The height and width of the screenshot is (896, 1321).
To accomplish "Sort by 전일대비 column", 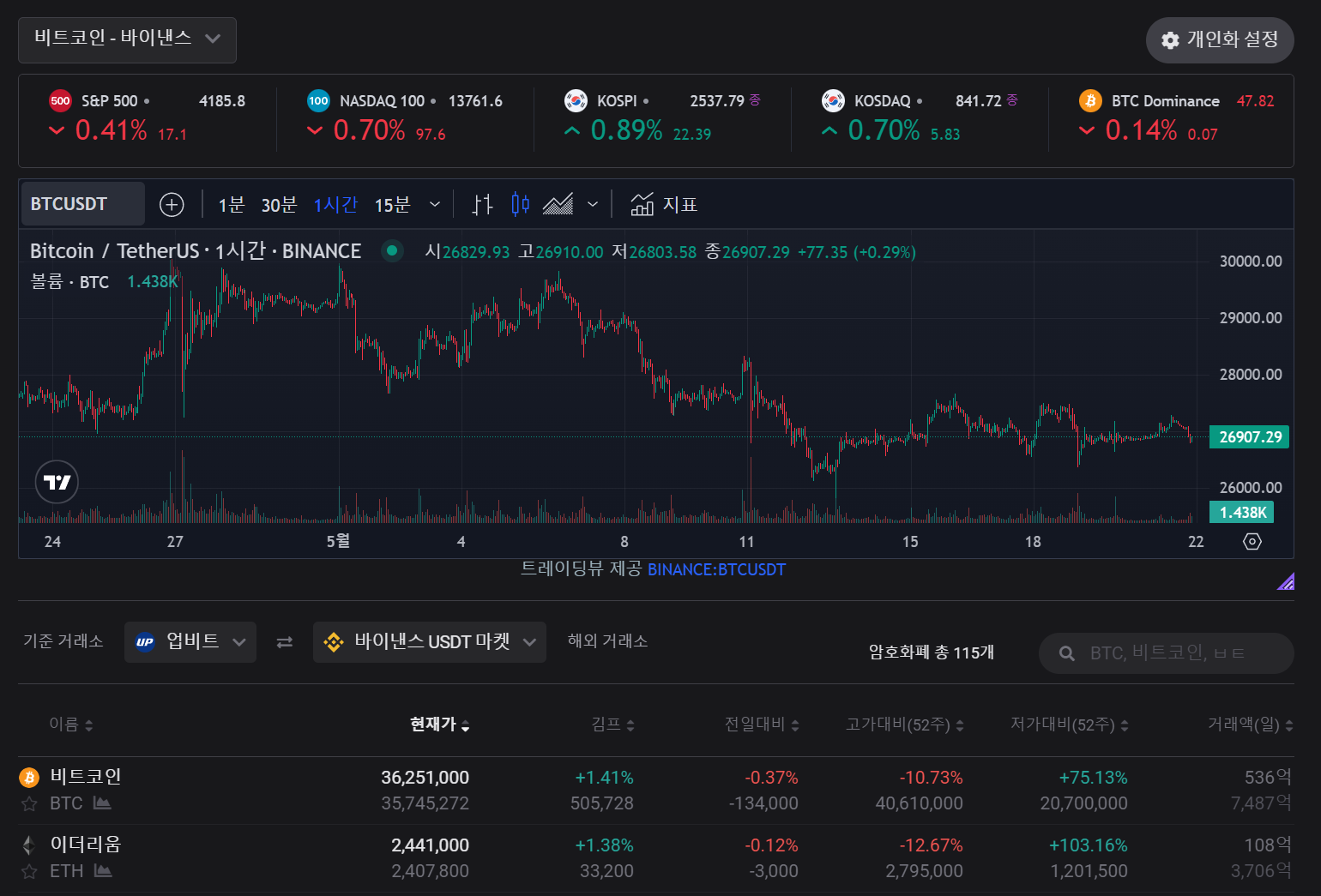I will 762,725.
